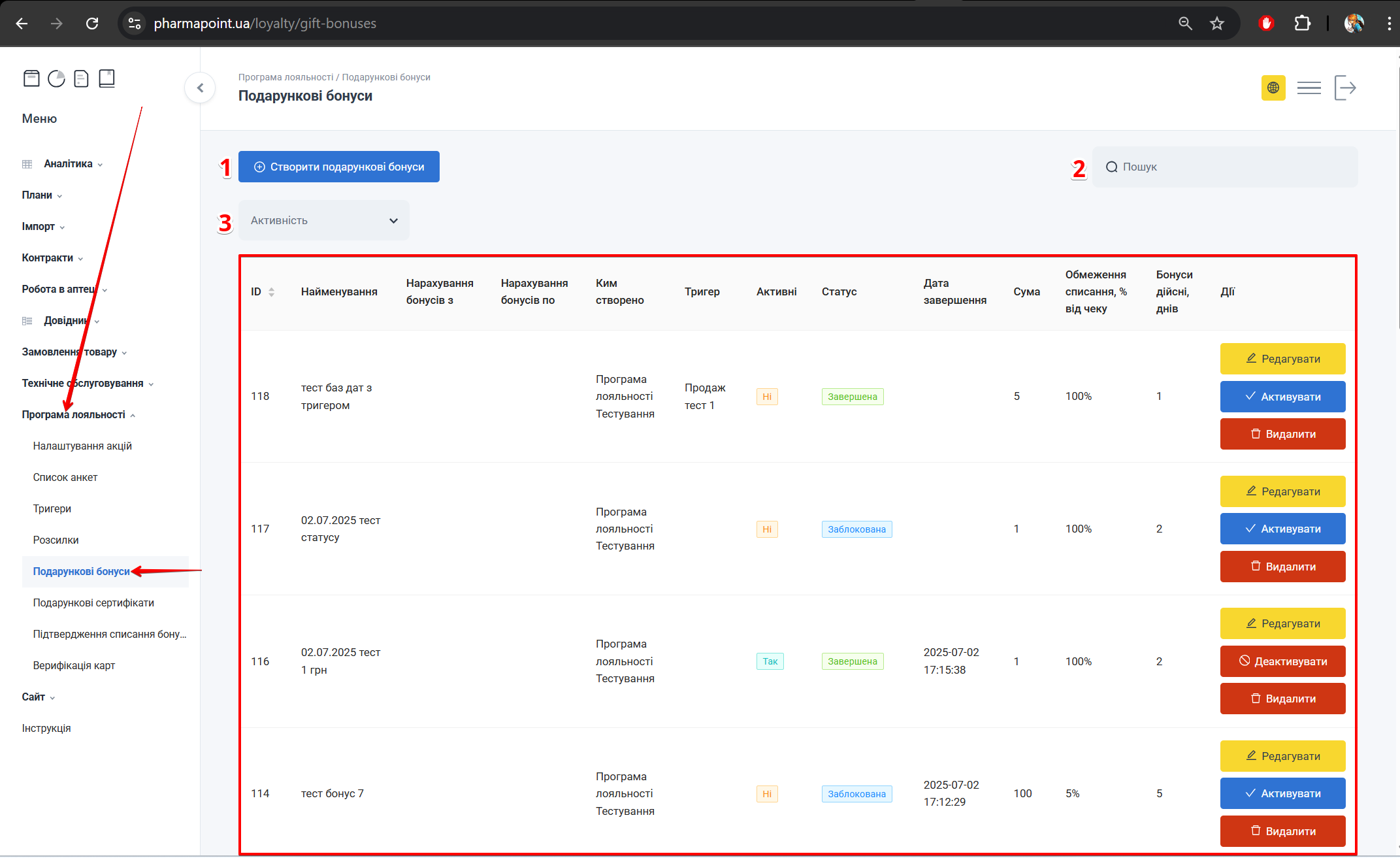The width and height of the screenshot is (1400, 858).
Task: Expand the Аналітика menu section
Action: pyautogui.click(x=68, y=164)
